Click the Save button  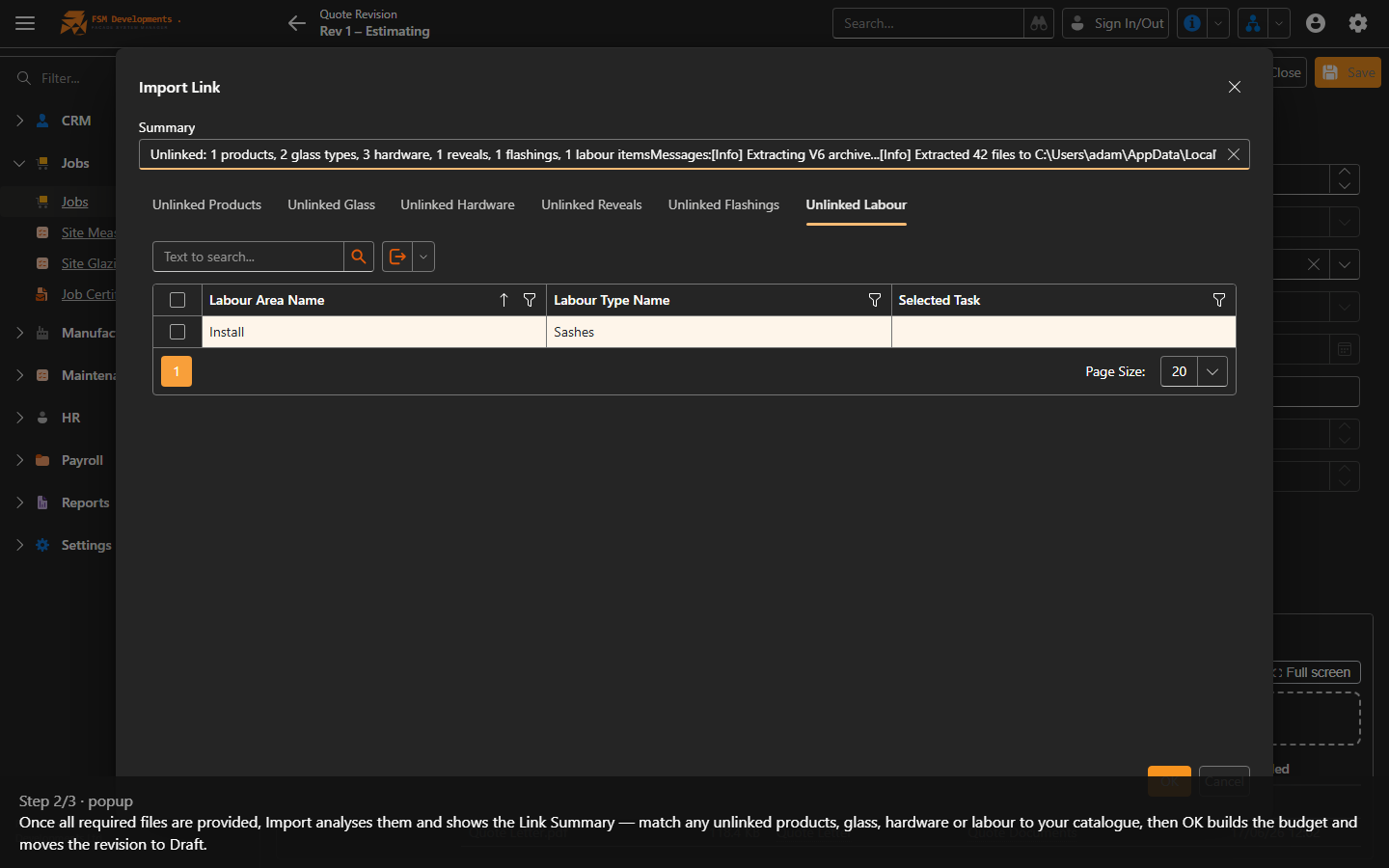click(x=1348, y=72)
